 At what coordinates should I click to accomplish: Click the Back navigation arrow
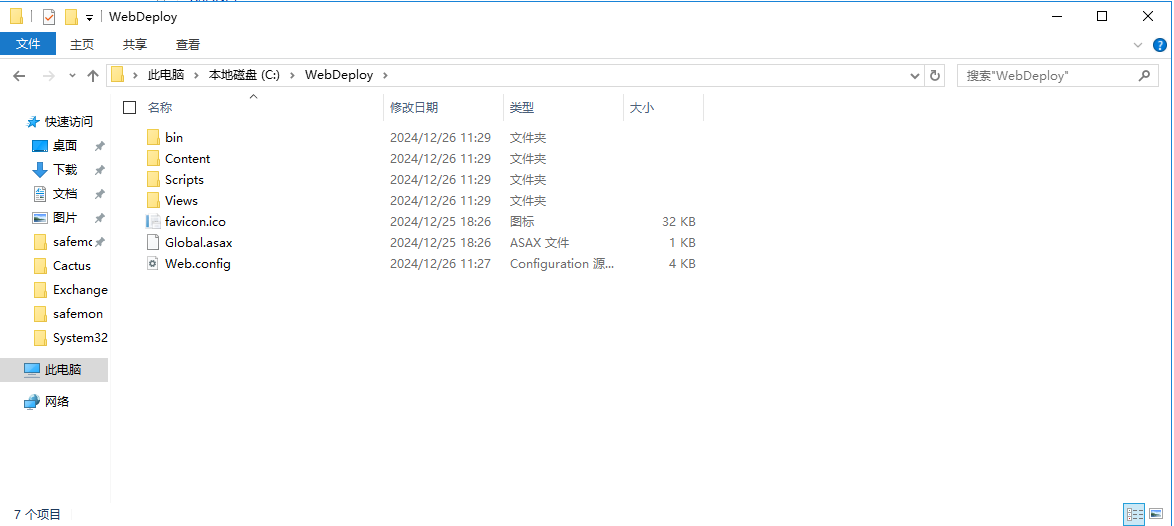pyautogui.click(x=19, y=76)
